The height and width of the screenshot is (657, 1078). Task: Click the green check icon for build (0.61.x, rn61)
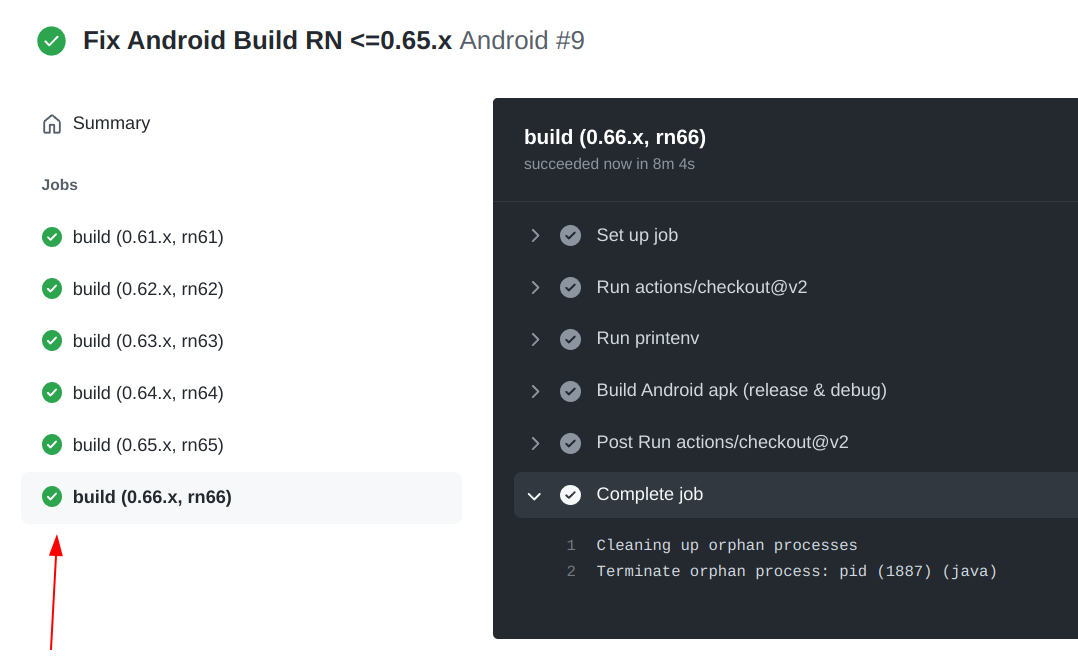pyautogui.click(x=51, y=237)
